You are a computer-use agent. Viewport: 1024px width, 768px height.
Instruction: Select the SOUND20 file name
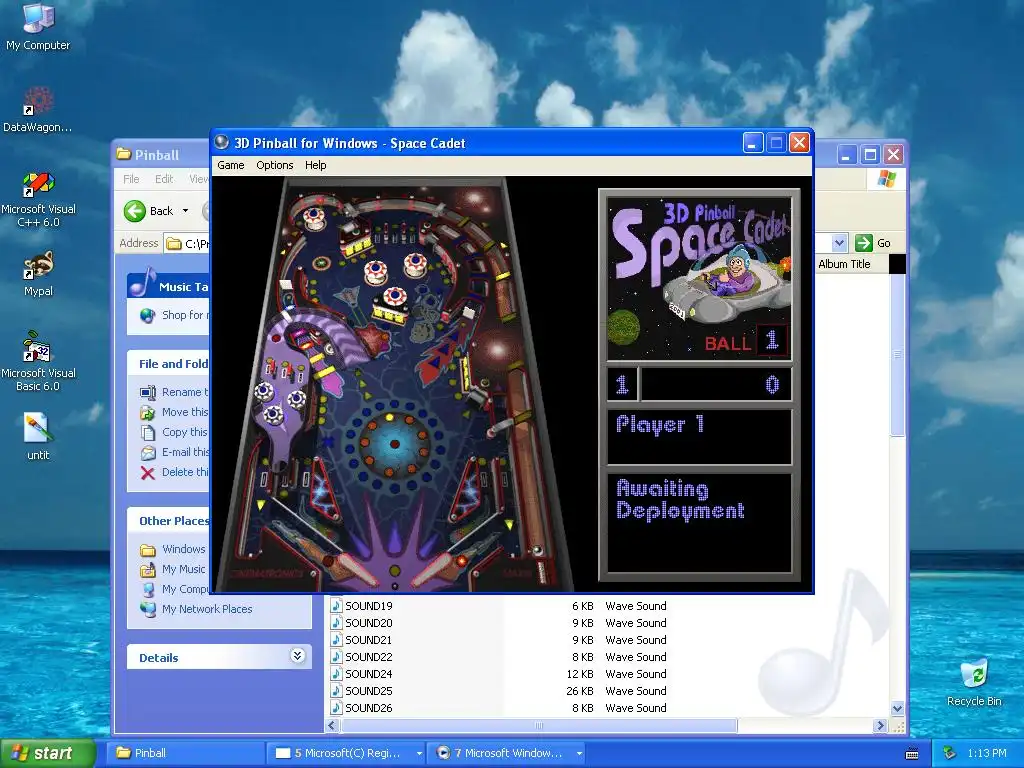[x=369, y=623]
